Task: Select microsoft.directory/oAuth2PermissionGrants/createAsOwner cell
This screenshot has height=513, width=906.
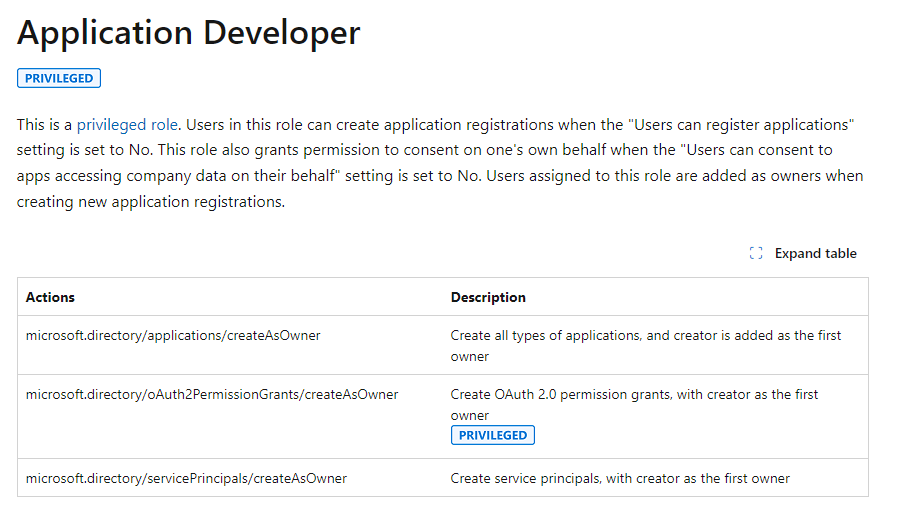Action: click(x=212, y=394)
